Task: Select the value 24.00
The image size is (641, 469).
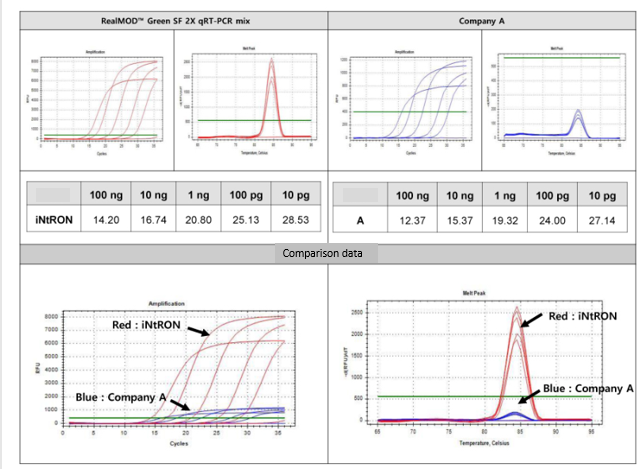Action: [x=552, y=221]
